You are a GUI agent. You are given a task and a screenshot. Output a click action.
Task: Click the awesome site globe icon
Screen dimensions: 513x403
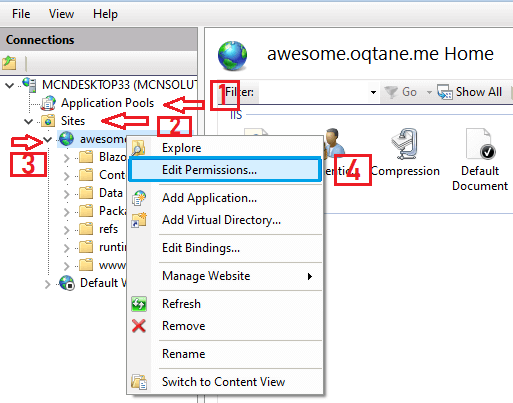click(67, 139)
